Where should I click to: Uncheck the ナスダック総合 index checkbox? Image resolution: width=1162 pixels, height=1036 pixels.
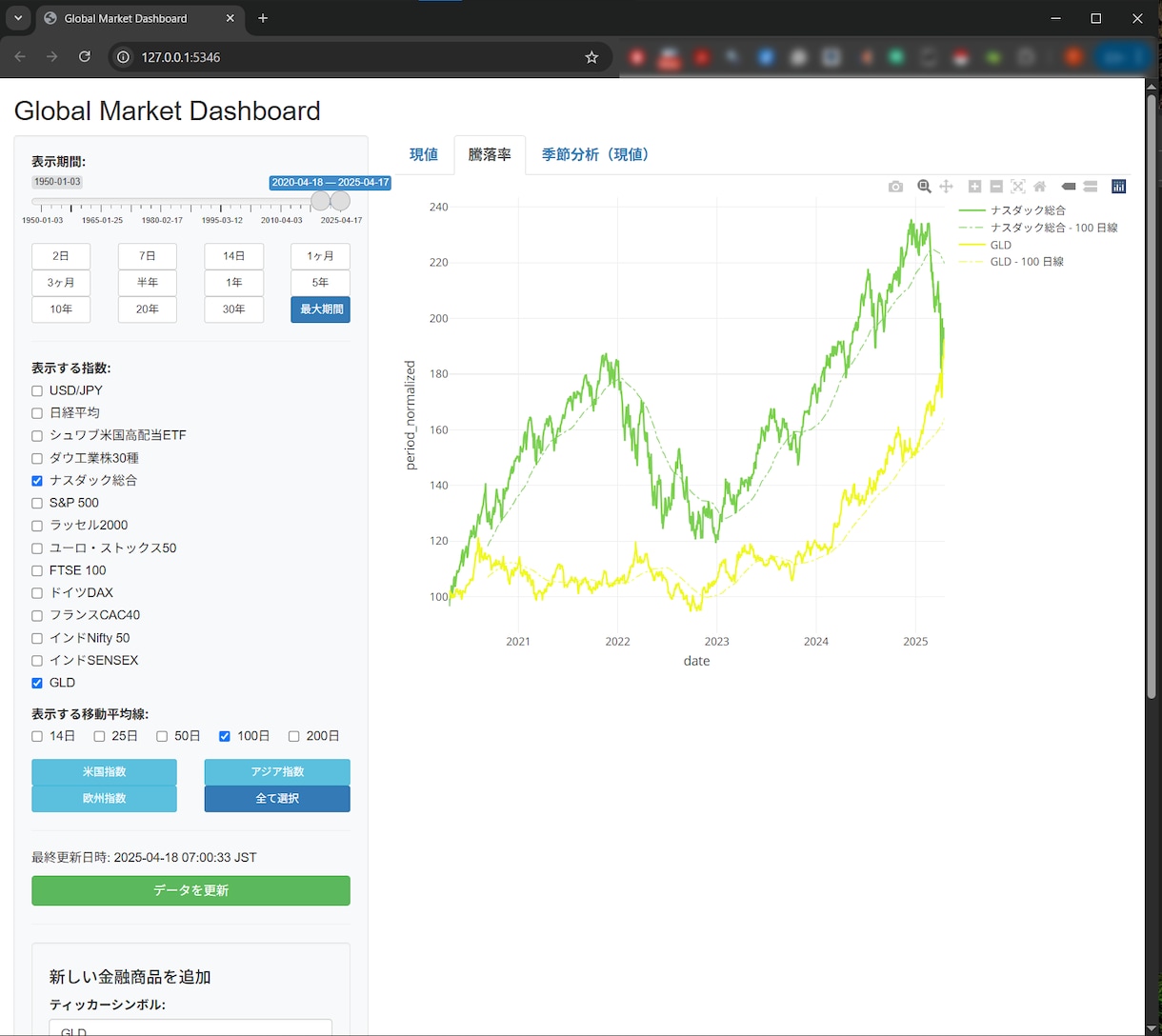point(37,481)
